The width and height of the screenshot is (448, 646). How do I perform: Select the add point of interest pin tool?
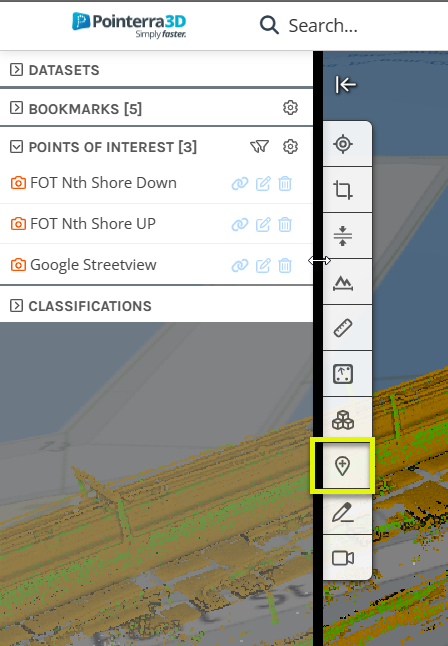coord(342,466)
